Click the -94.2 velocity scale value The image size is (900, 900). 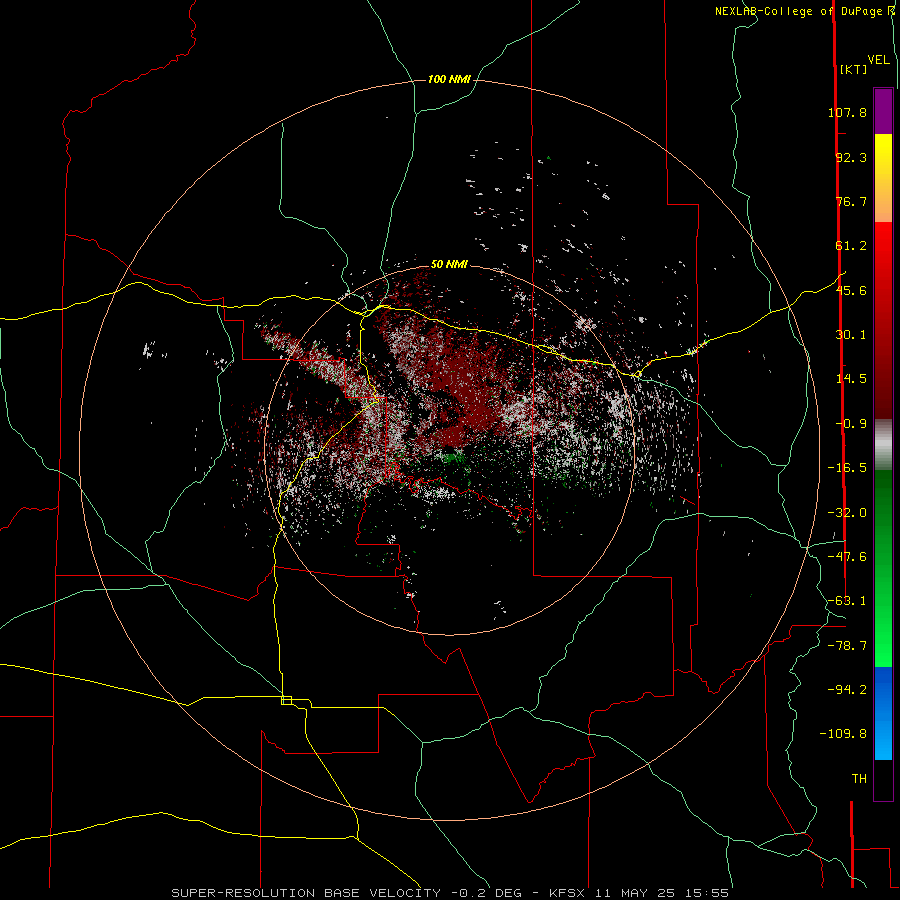[847, 690]
